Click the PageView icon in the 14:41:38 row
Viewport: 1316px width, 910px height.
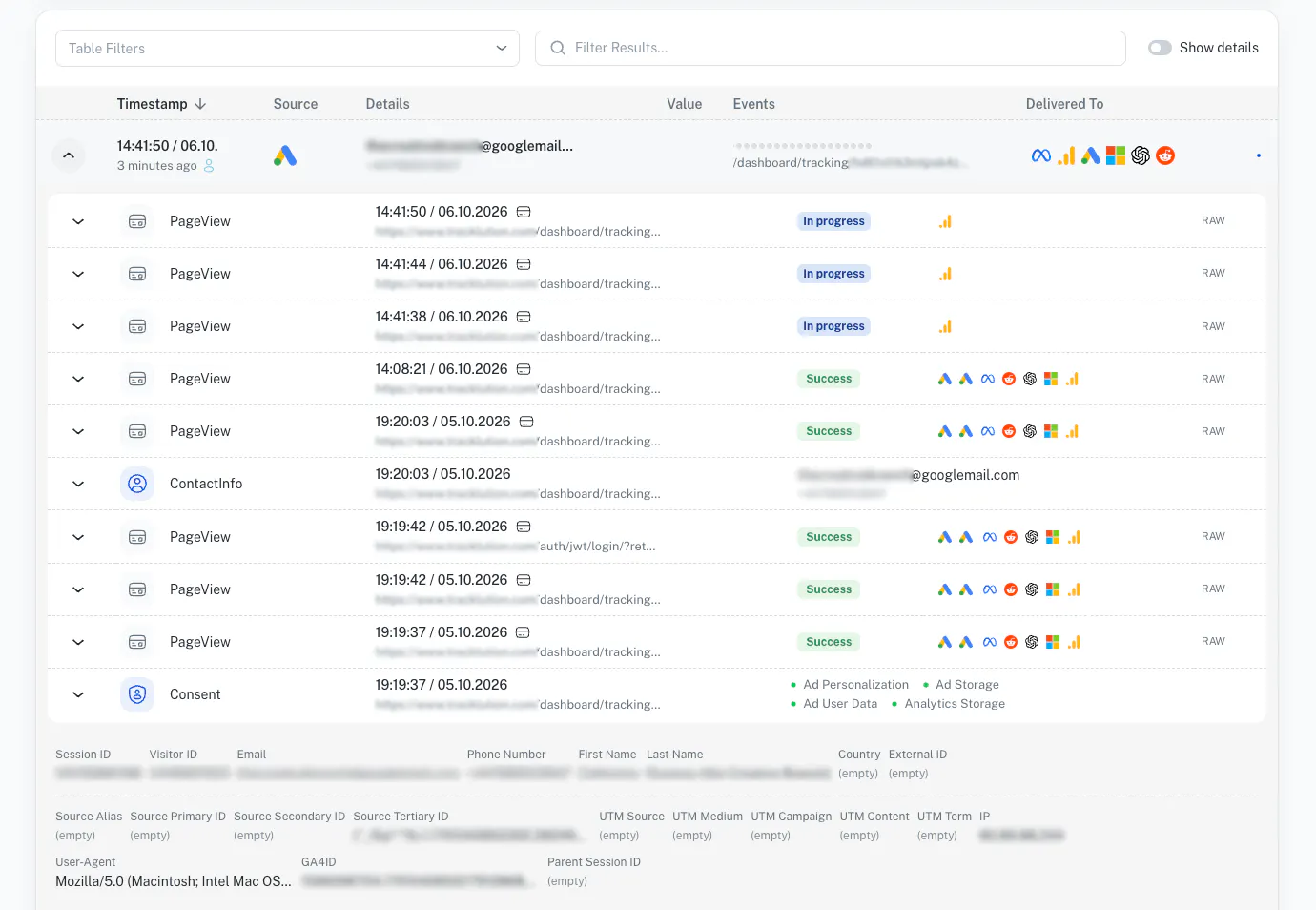point(137,326)
